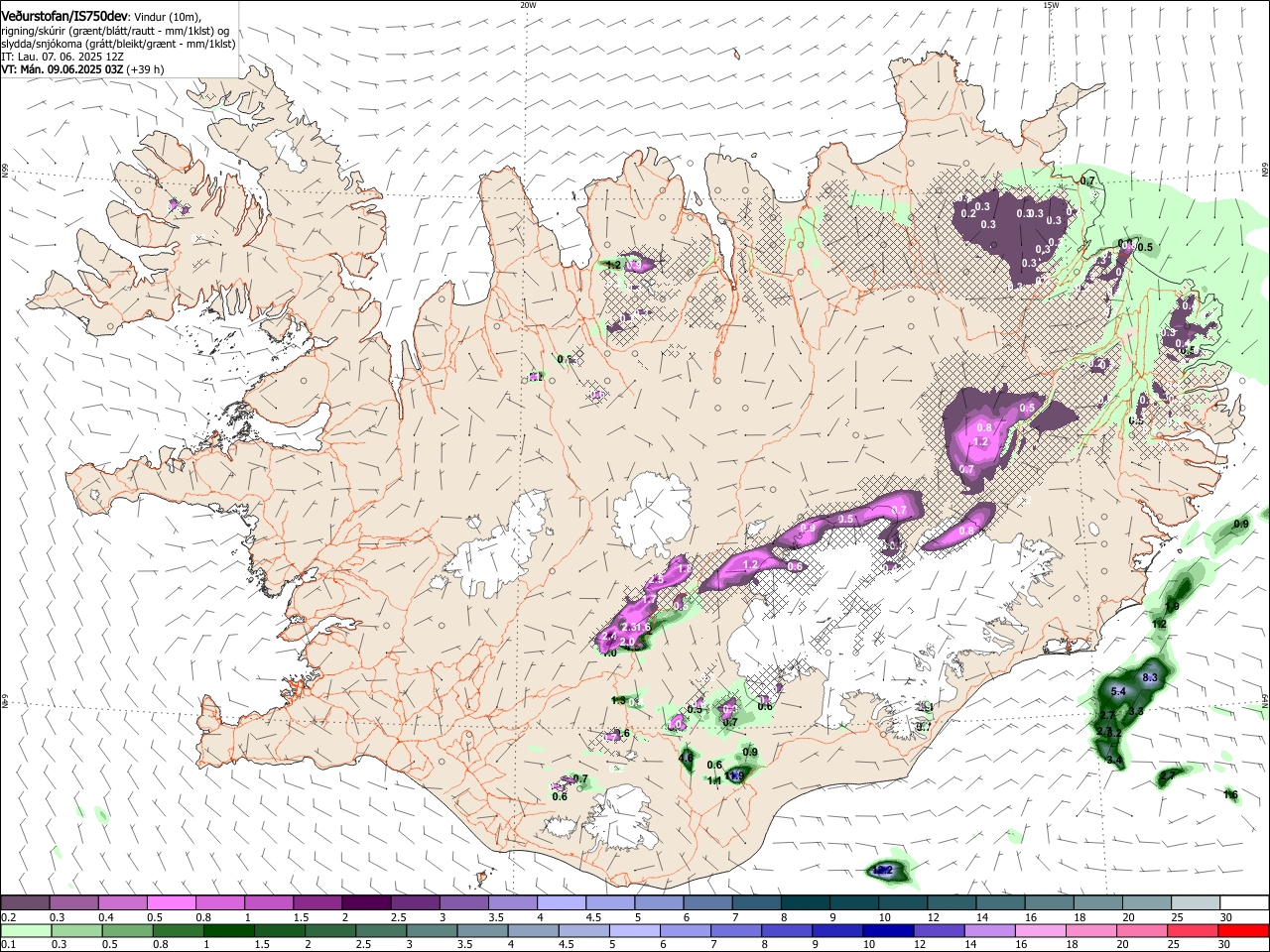Click the '4.6' rain value in south Iceland
The width and height of the screenshot is (1270, 952).
tap(686, 758)
